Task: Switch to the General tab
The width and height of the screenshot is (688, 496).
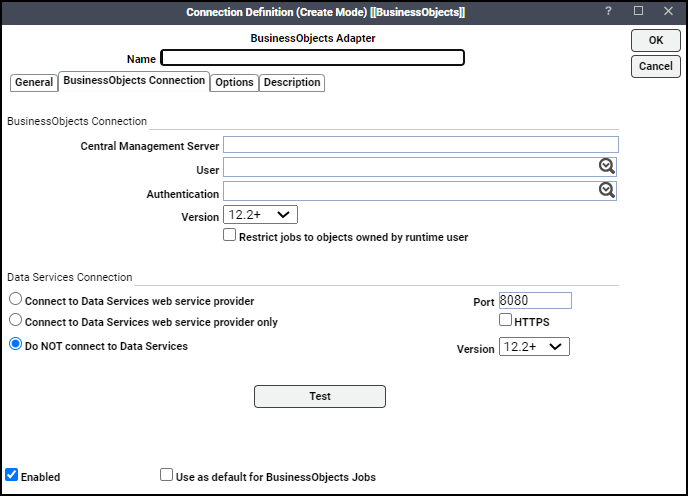Action: click(34, 83)
